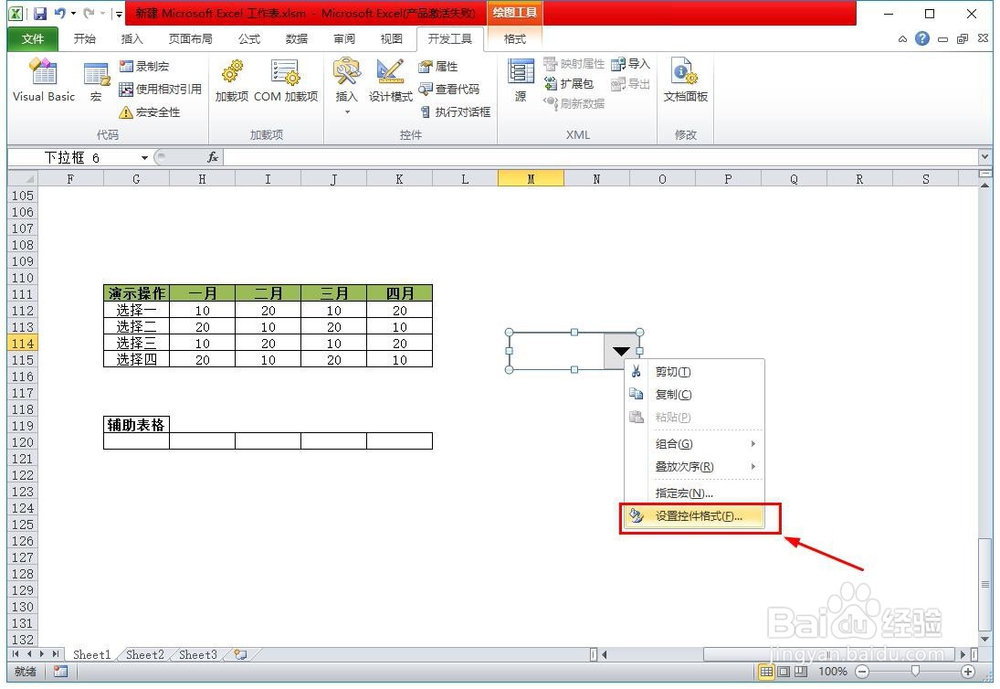Screen dimensions: 1000x689
Task: Open the combo box dropdown arrow on sheet
Action: point(621,351)
